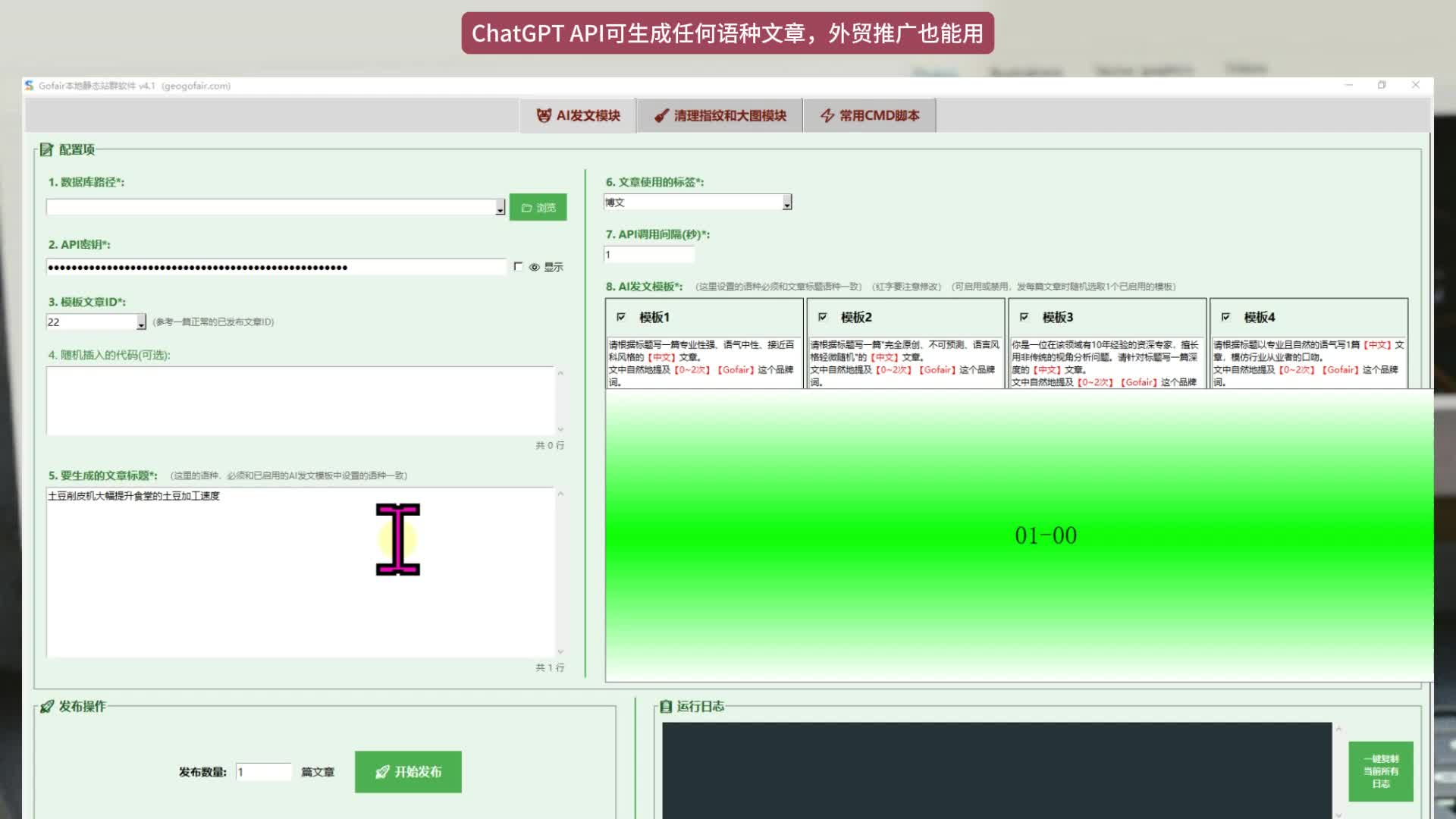This screenshot has width=1456, height=819.
Task: Click the Gofair app logo icon in title bar
Action: (x=29, y=86)
